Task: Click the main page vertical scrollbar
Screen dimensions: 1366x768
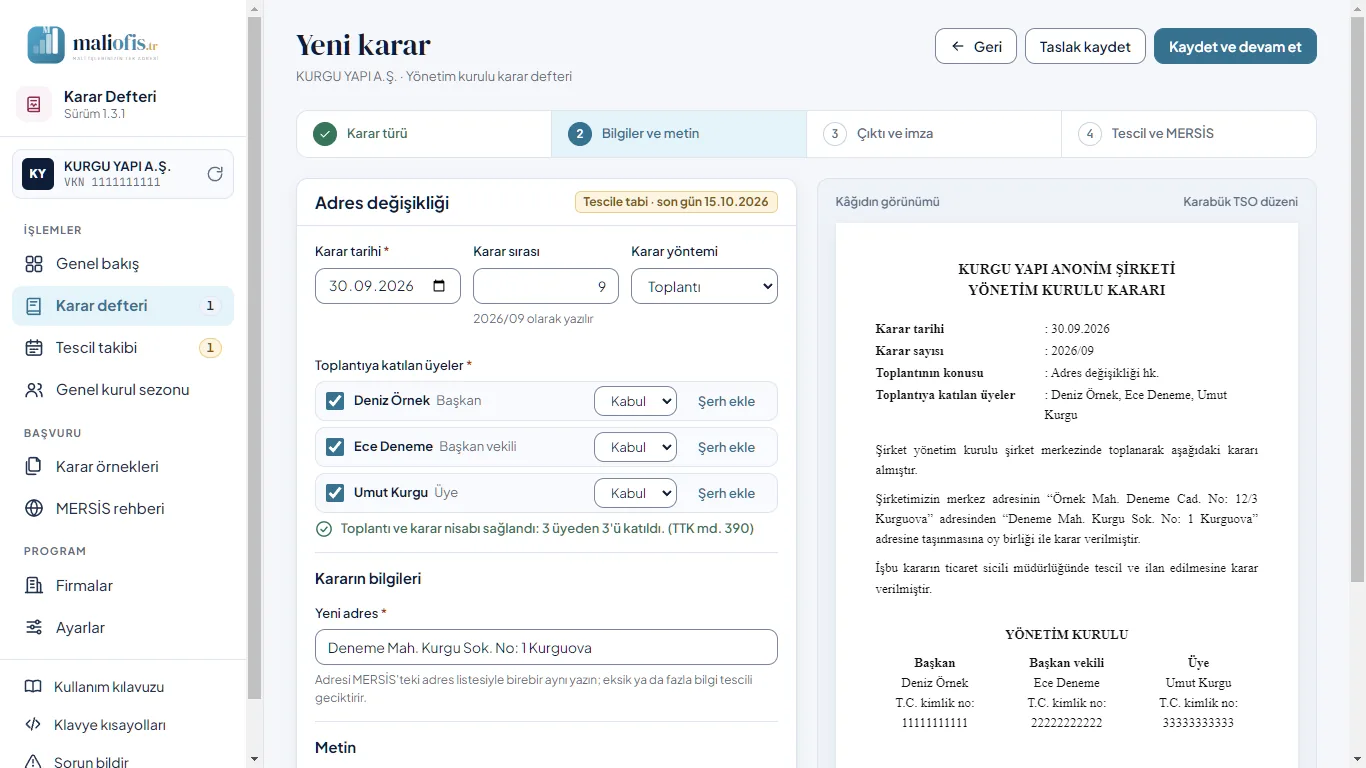Action: (x=1357, y=300)
